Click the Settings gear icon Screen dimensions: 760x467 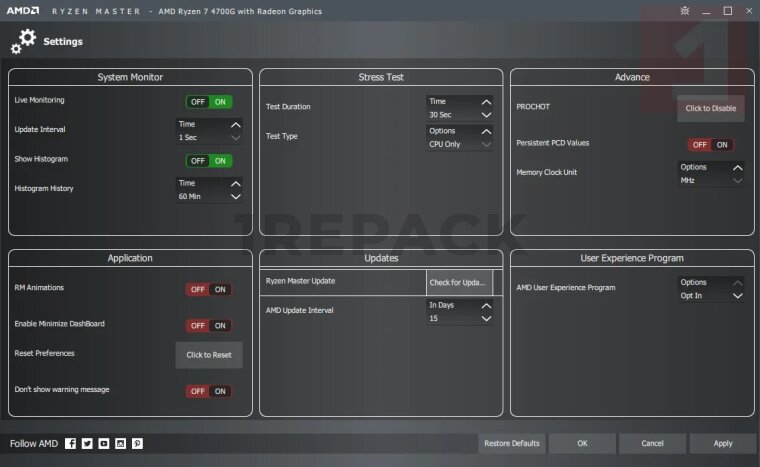24,41
